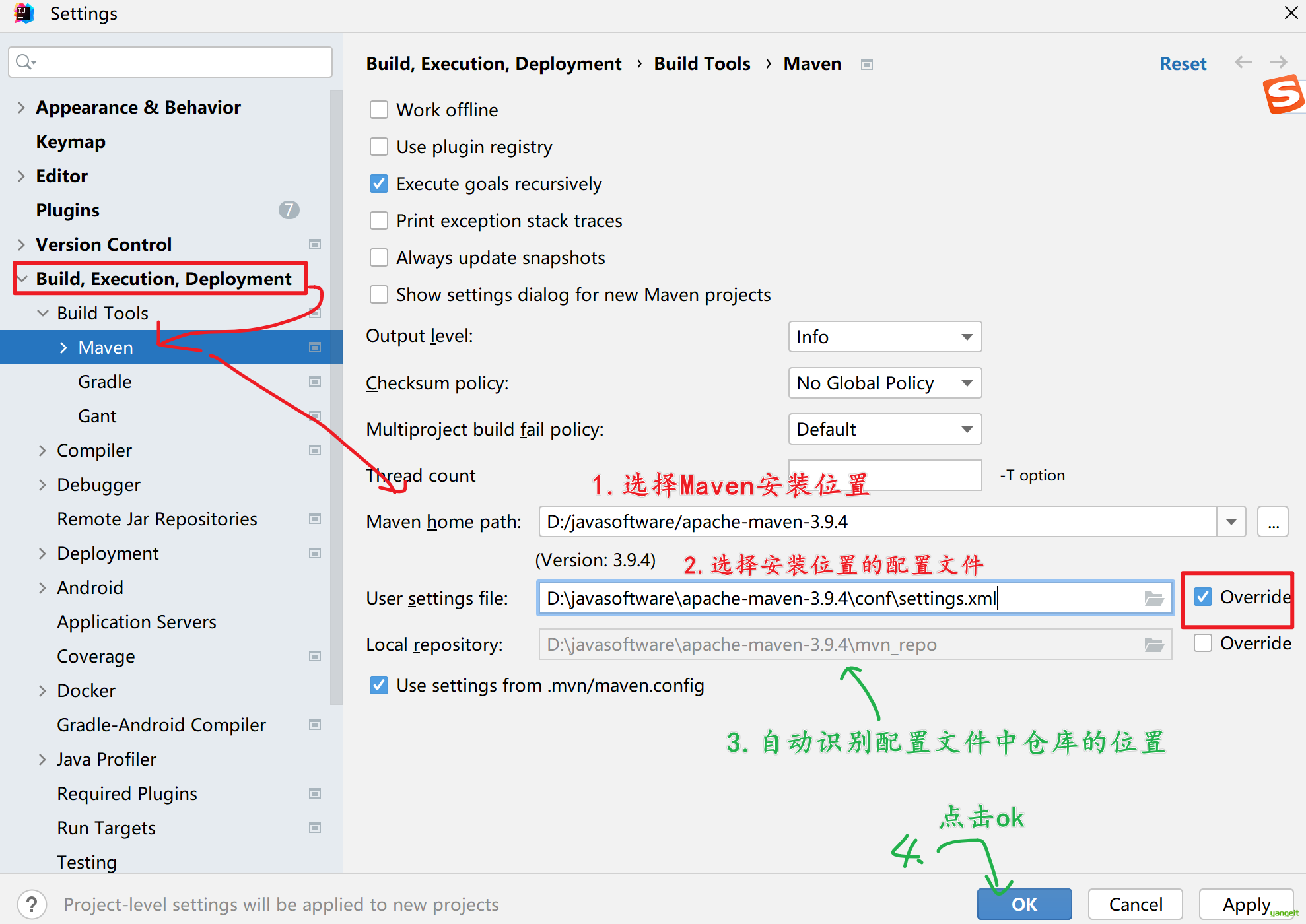Uncheck Use settings from .mvn/maven.config
The height and width of the screenshot is (924, 1306).
(379, 685)
